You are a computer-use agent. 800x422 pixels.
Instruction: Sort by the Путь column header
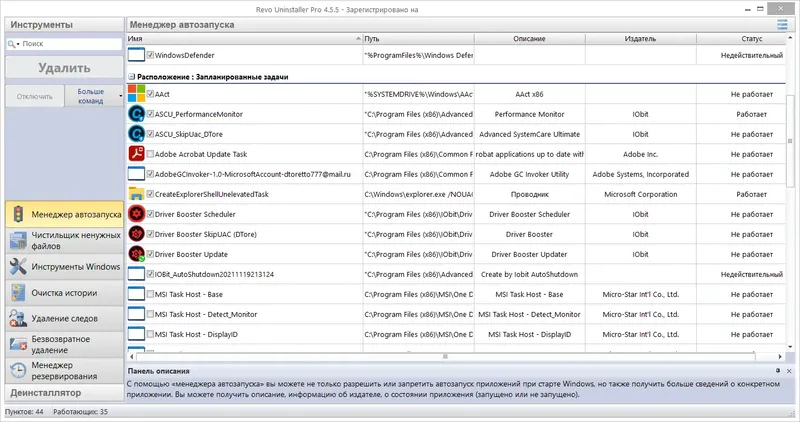[418, 38]
